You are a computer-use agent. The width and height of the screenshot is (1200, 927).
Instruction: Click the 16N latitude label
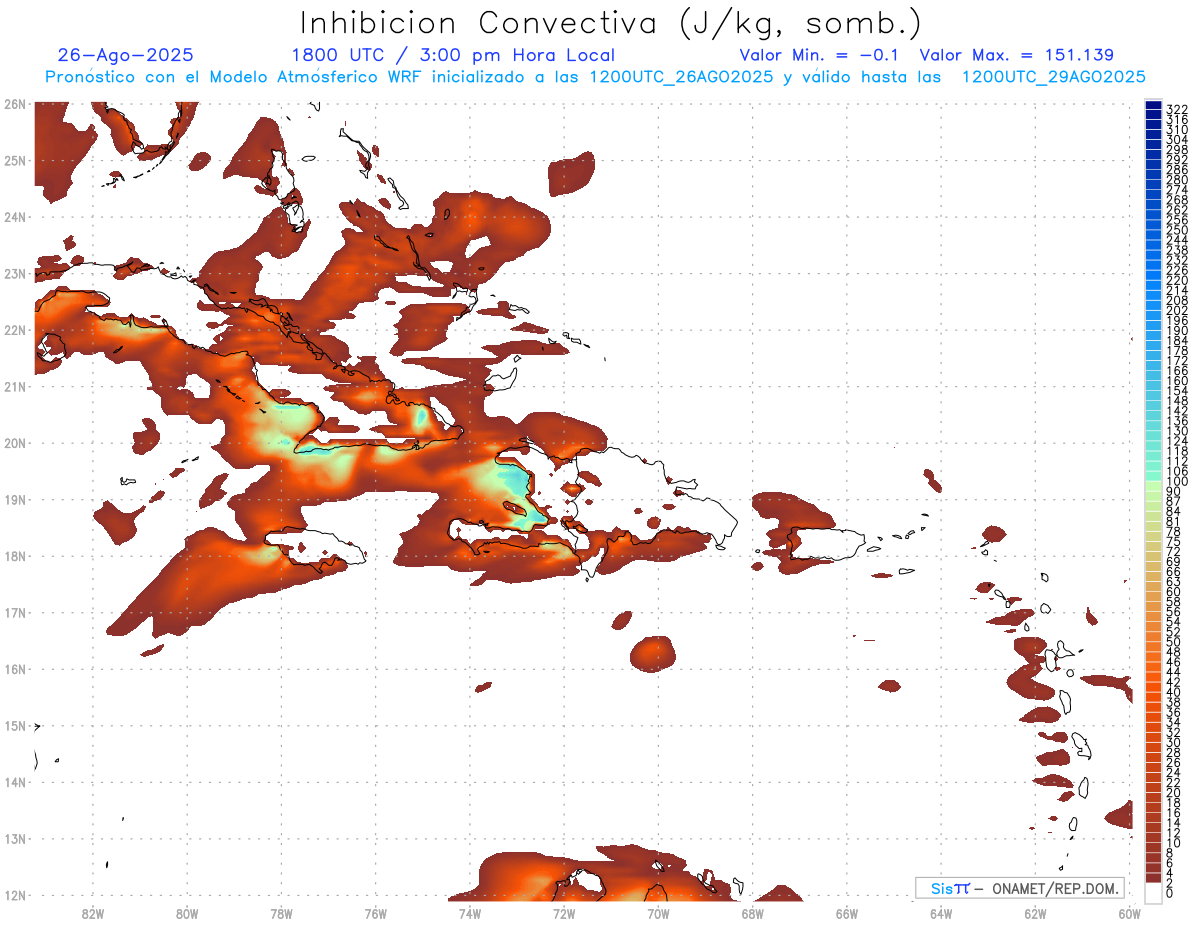pyautogui.click(x=14, y=669)
